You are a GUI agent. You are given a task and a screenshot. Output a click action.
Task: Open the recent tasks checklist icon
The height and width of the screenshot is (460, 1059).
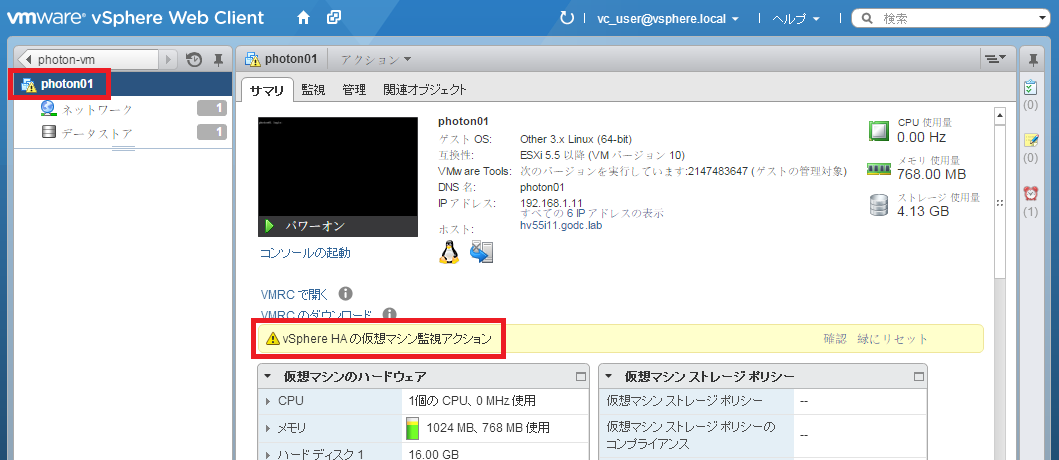point(1031,88)
